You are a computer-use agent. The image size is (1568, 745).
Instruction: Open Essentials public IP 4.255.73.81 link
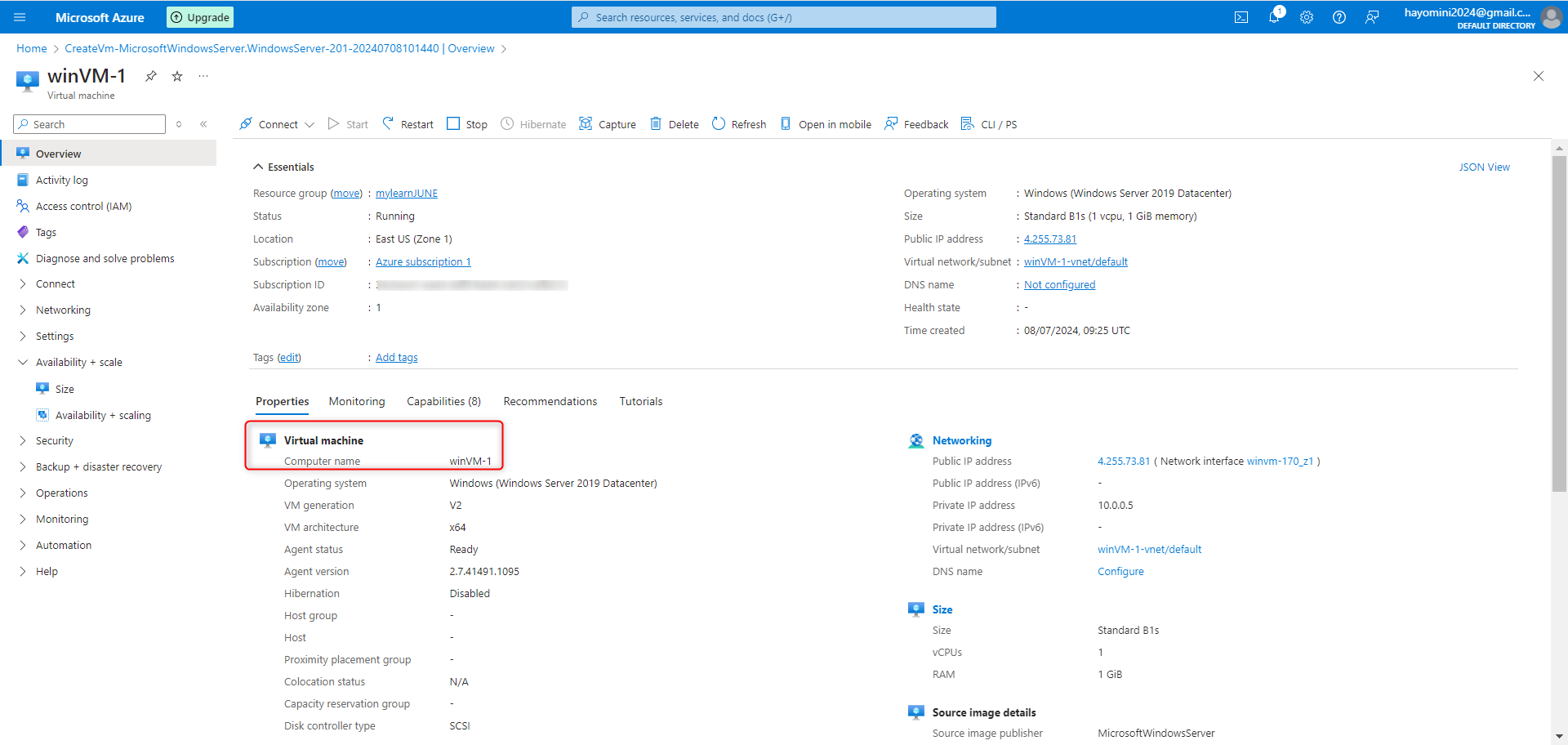[1050, 239]
